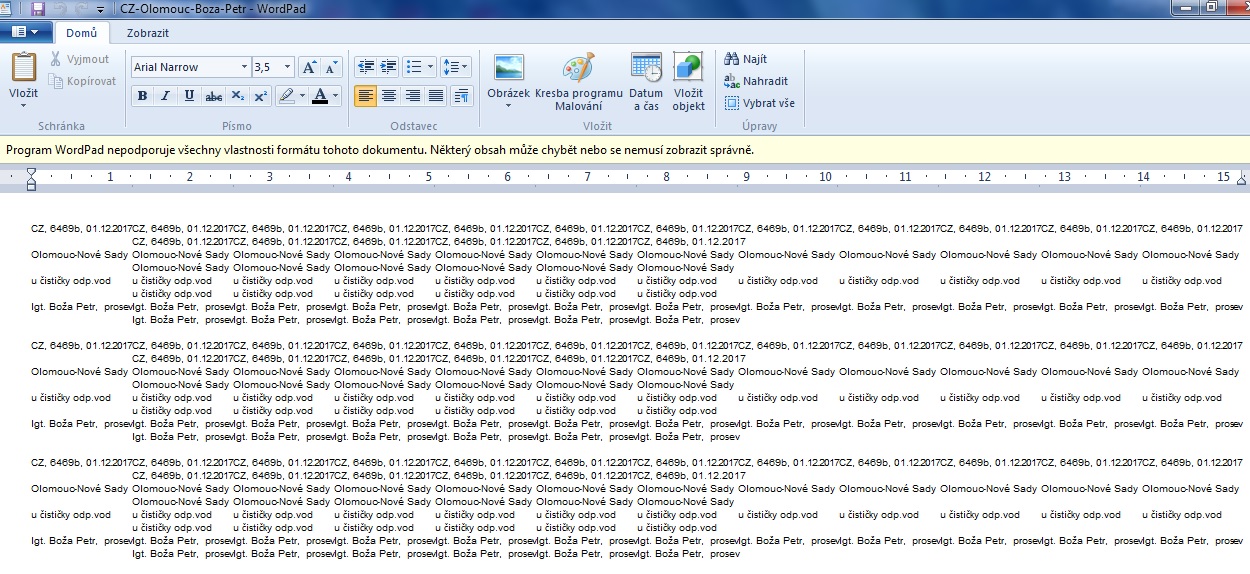This screenshot has height=574, width=1250.
Task: Open the WordPad application menu button
Action: (x=26, y=32)
